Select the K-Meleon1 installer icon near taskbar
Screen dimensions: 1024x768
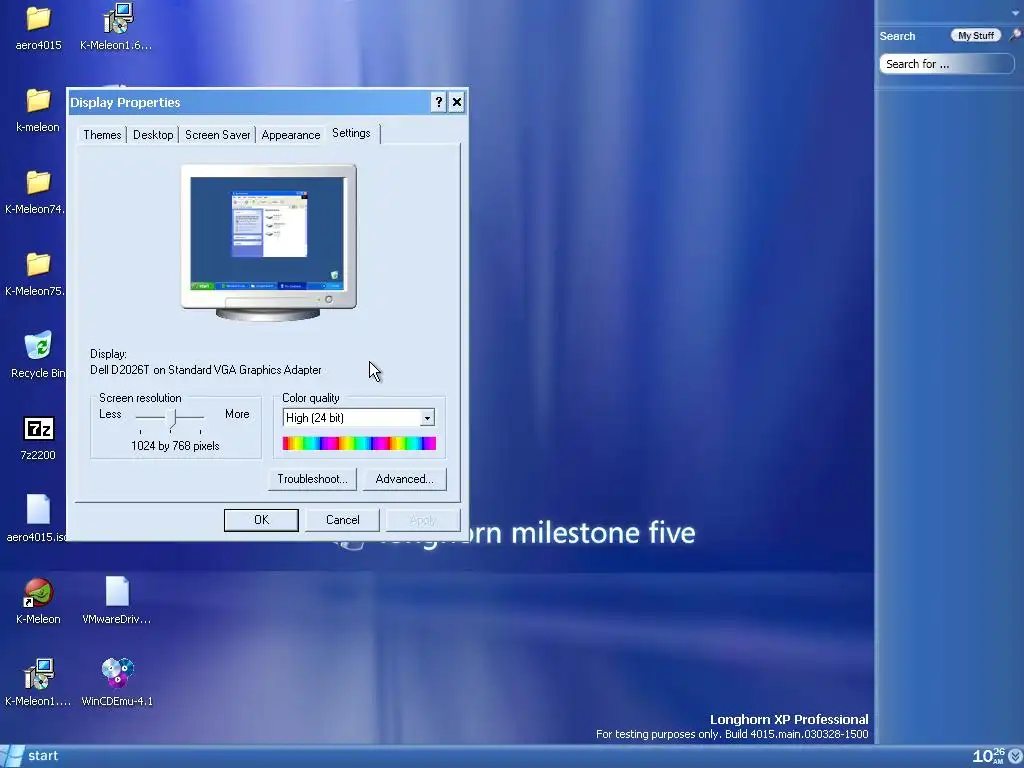tap(39, 675)
